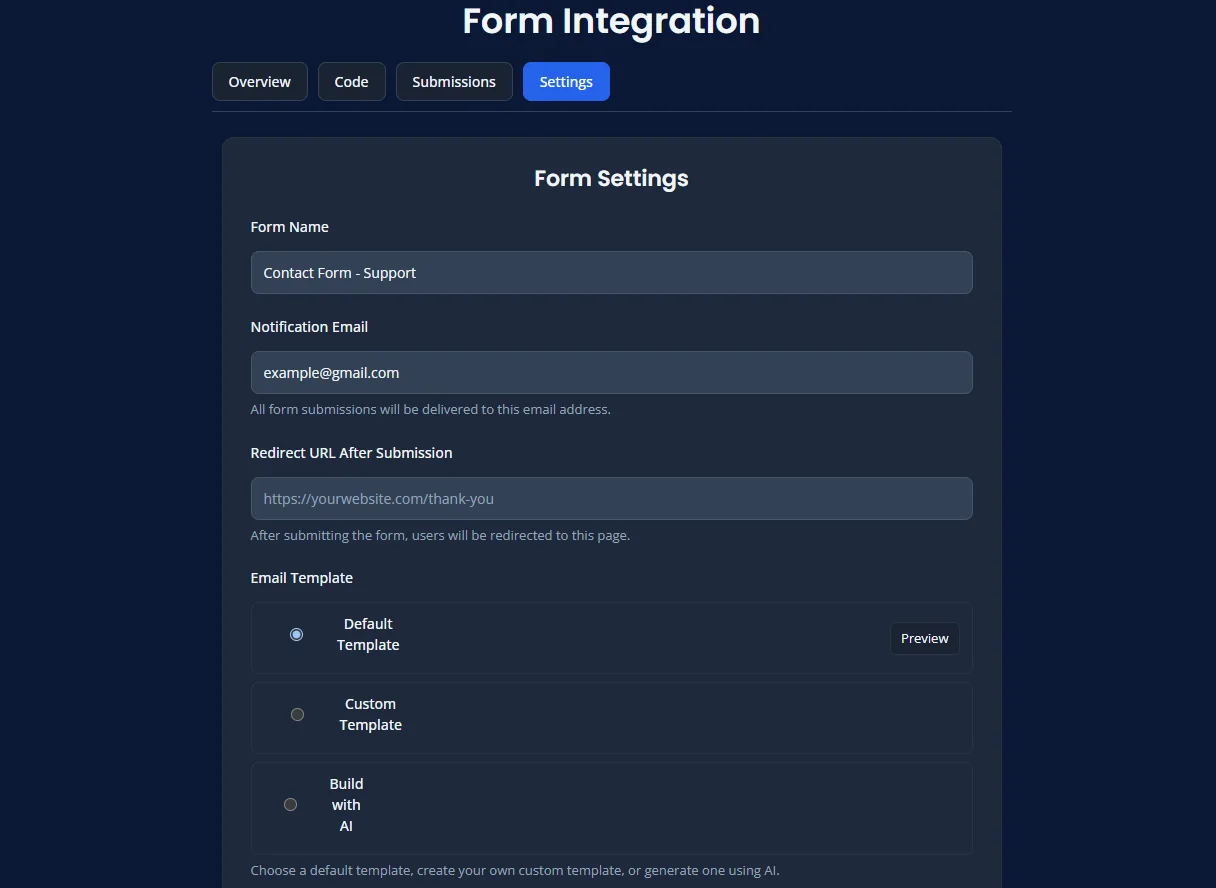Click the Notification Email input field
This screenshot has width=1216, height=888.
611,372
